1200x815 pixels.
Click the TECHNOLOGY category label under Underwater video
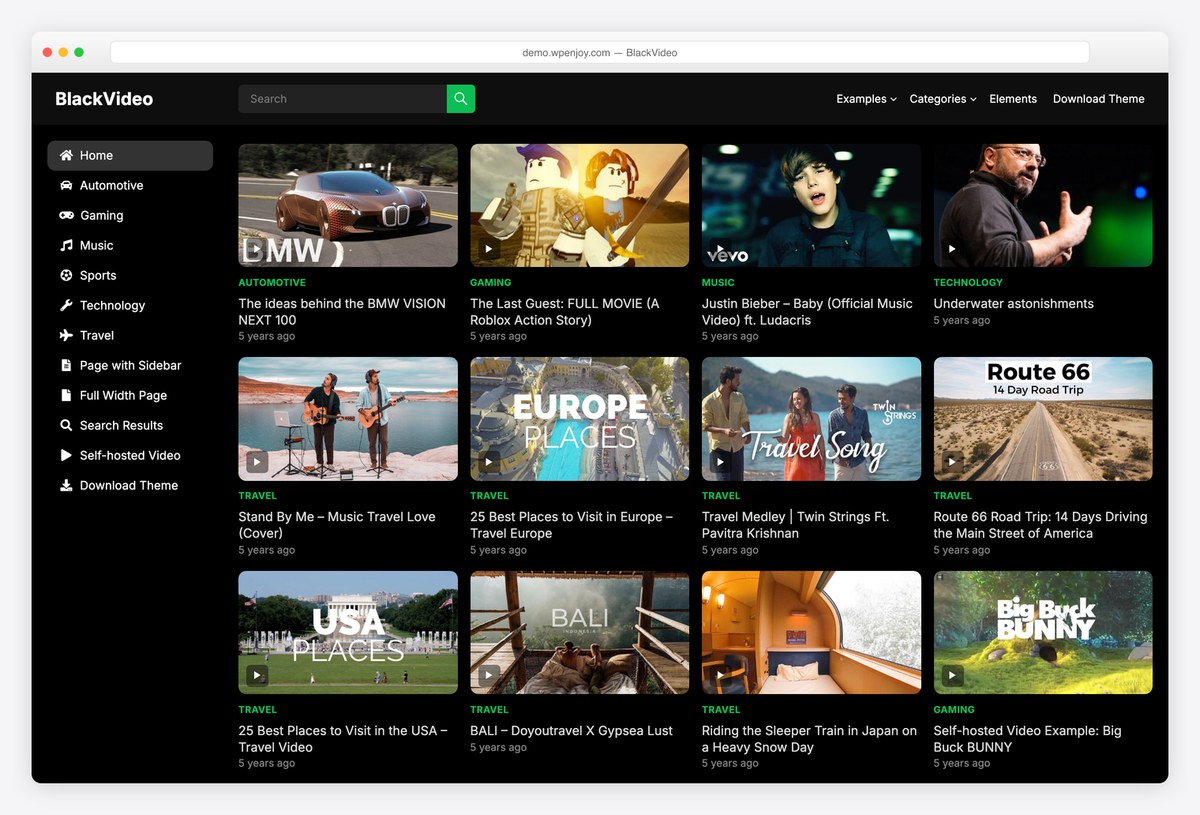pos(968,283)
